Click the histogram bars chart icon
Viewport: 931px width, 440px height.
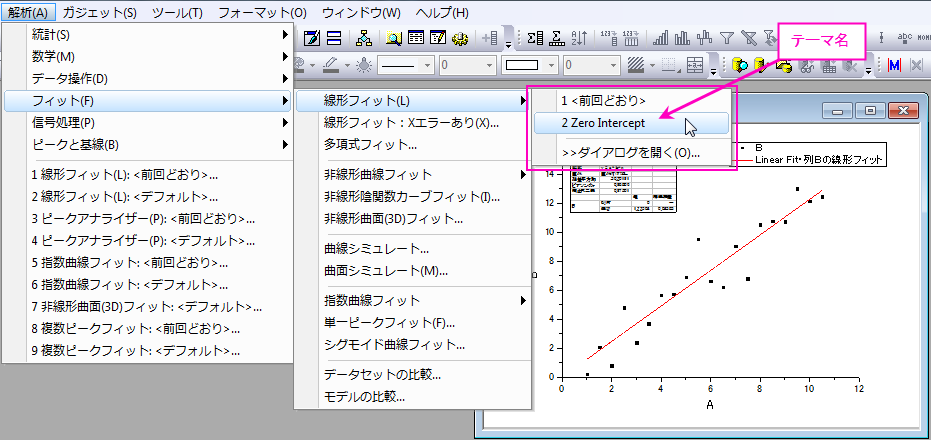click(682, 39)
